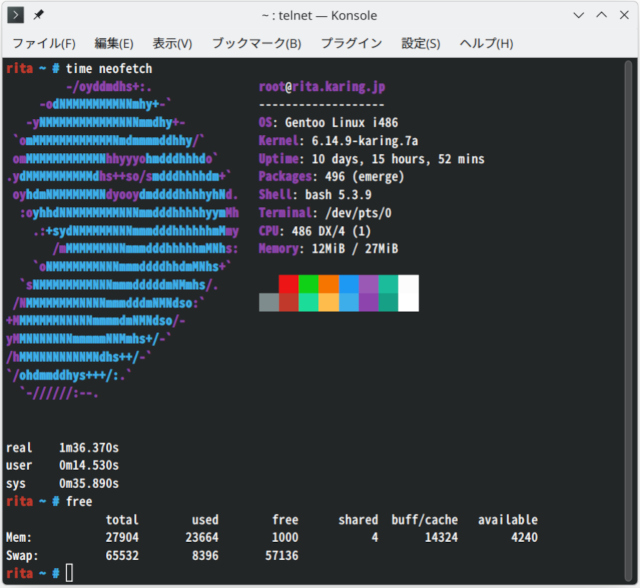Screen dimensions: 640x588
Task: Click the orange color block
Action: [x=329, y=284]
